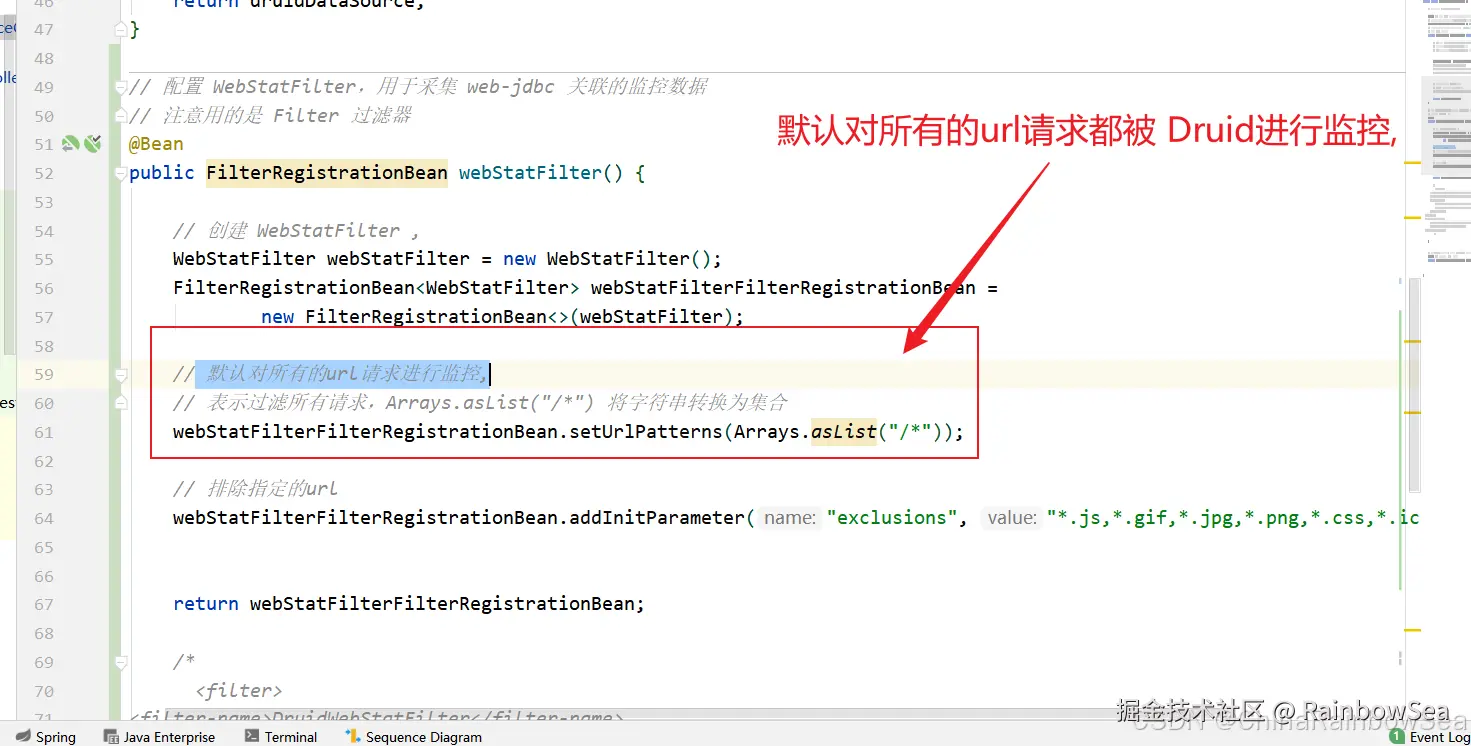Click the "exclusions" string on line 64
This screenshot has width=1471, height=746.
[892, 518]
